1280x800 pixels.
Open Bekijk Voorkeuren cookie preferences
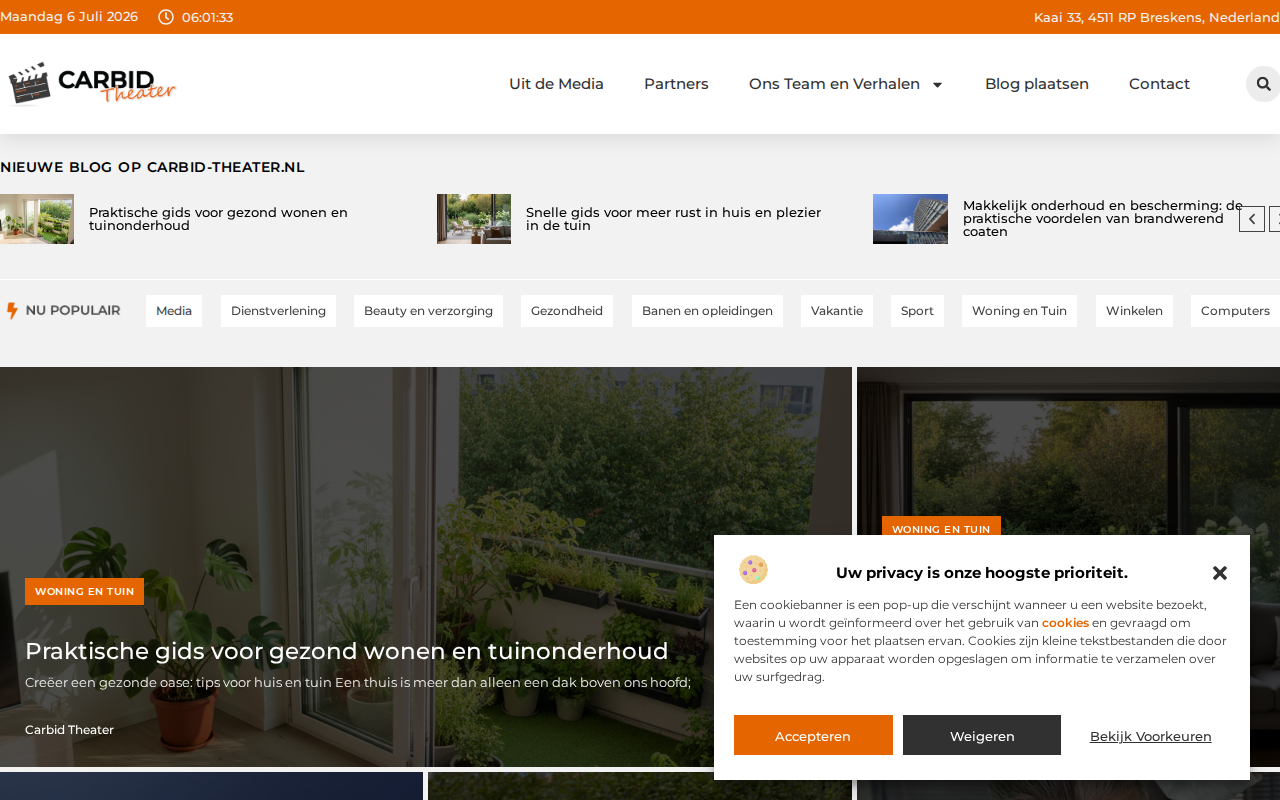[x=1150, y=736]
